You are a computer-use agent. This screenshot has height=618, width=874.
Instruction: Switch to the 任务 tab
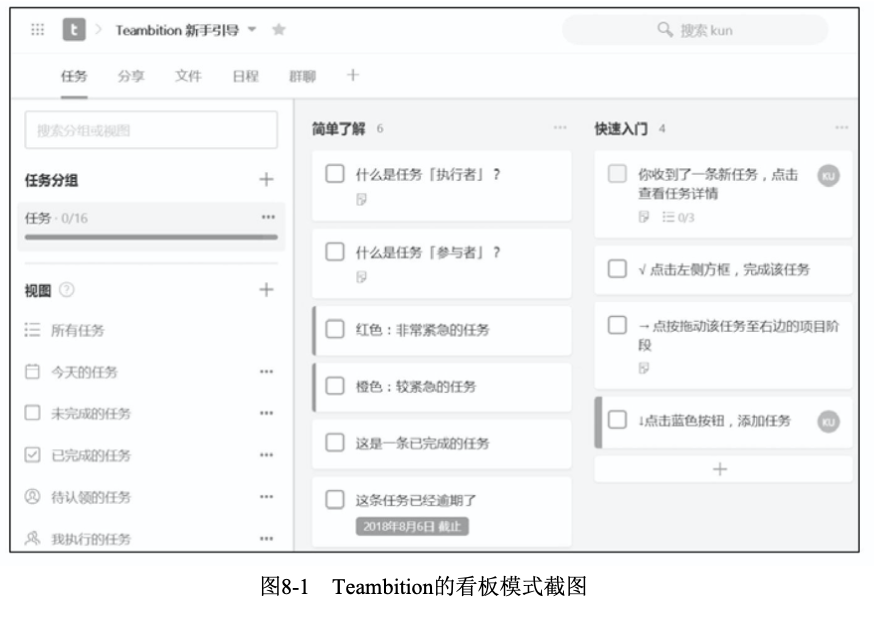(x=74, y=76)
